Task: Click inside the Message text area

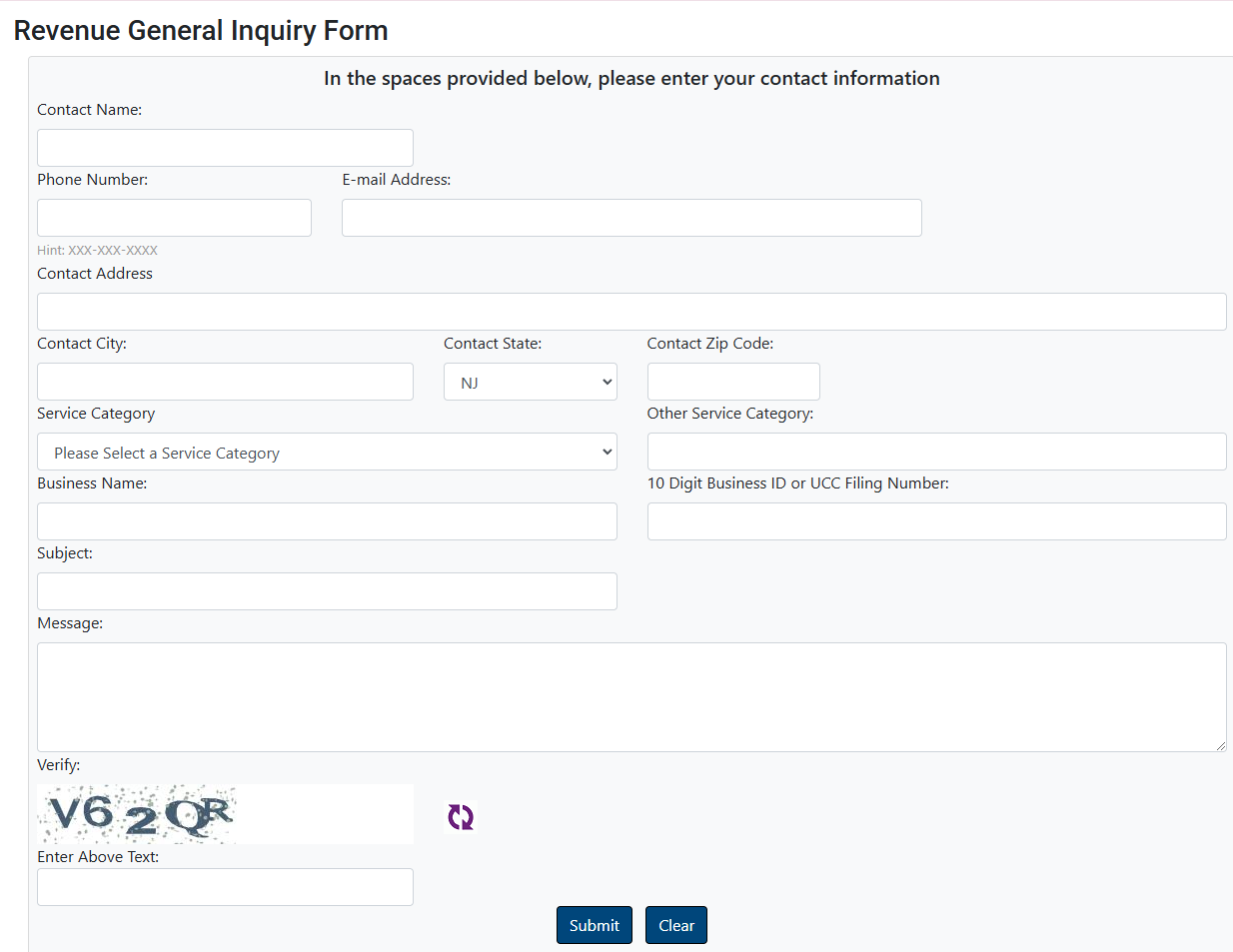Action: tap(631, 697)
